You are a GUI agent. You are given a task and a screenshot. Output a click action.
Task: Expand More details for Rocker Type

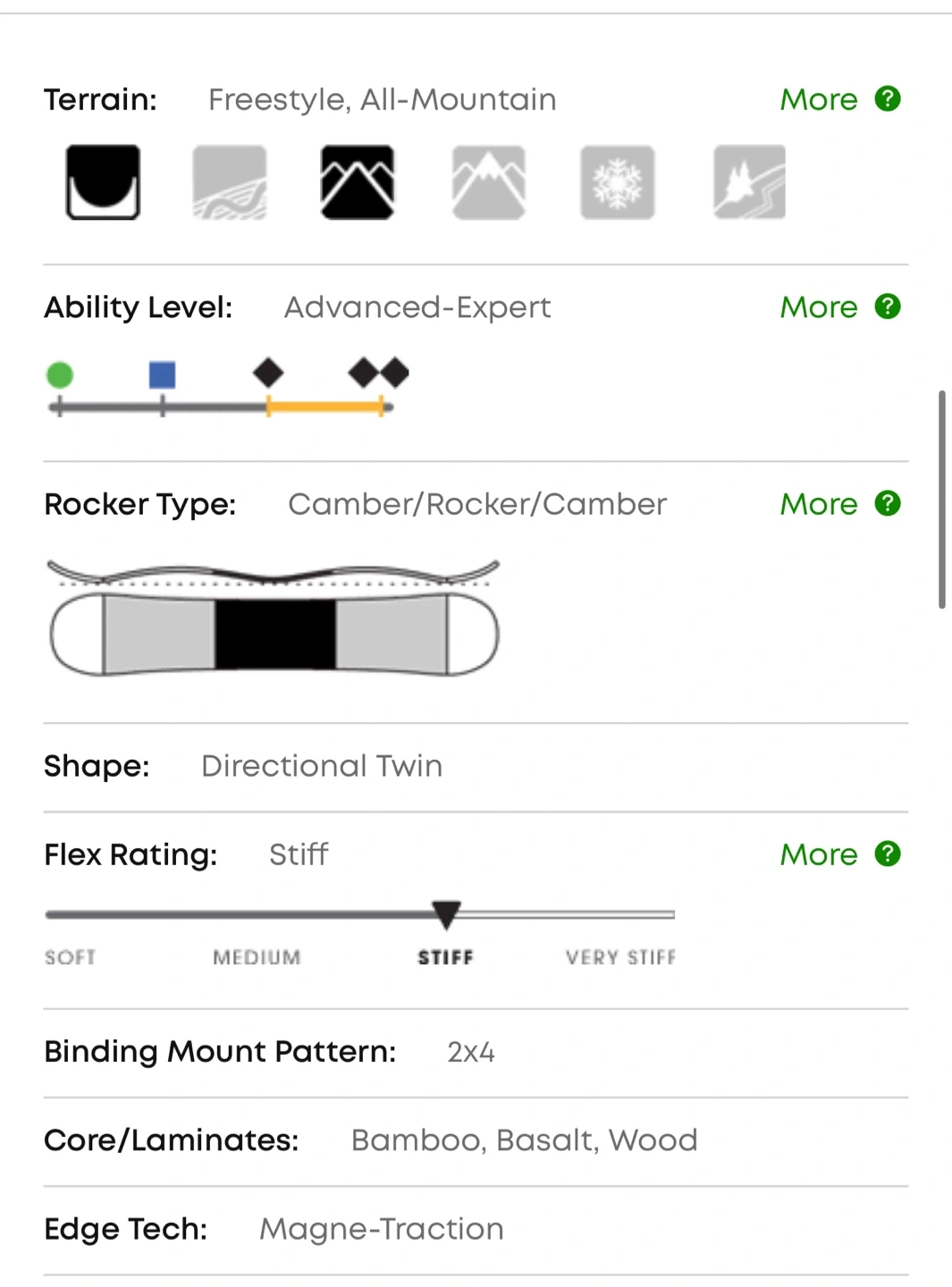pos(818,504)
